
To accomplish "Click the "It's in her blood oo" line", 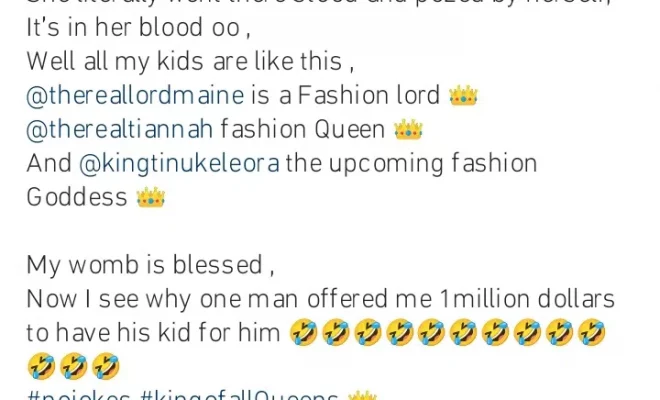I will pyautogui.click(x=138, y=28).
